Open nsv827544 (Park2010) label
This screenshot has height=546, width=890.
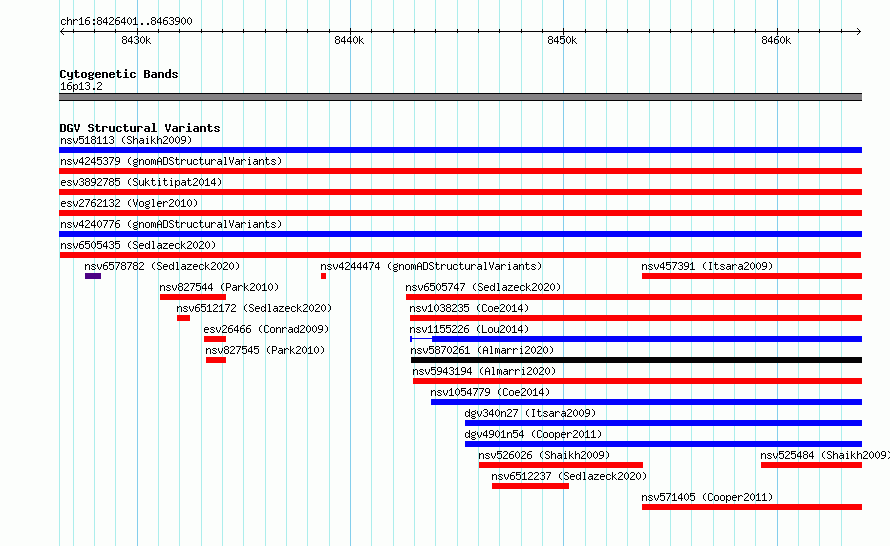pos(219,287)
